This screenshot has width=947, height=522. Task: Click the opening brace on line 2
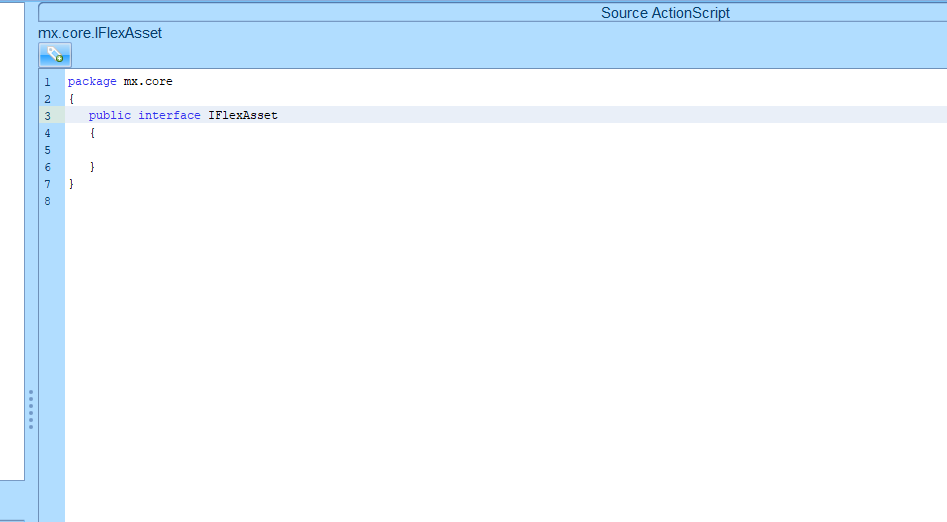[x=71, y=98]
